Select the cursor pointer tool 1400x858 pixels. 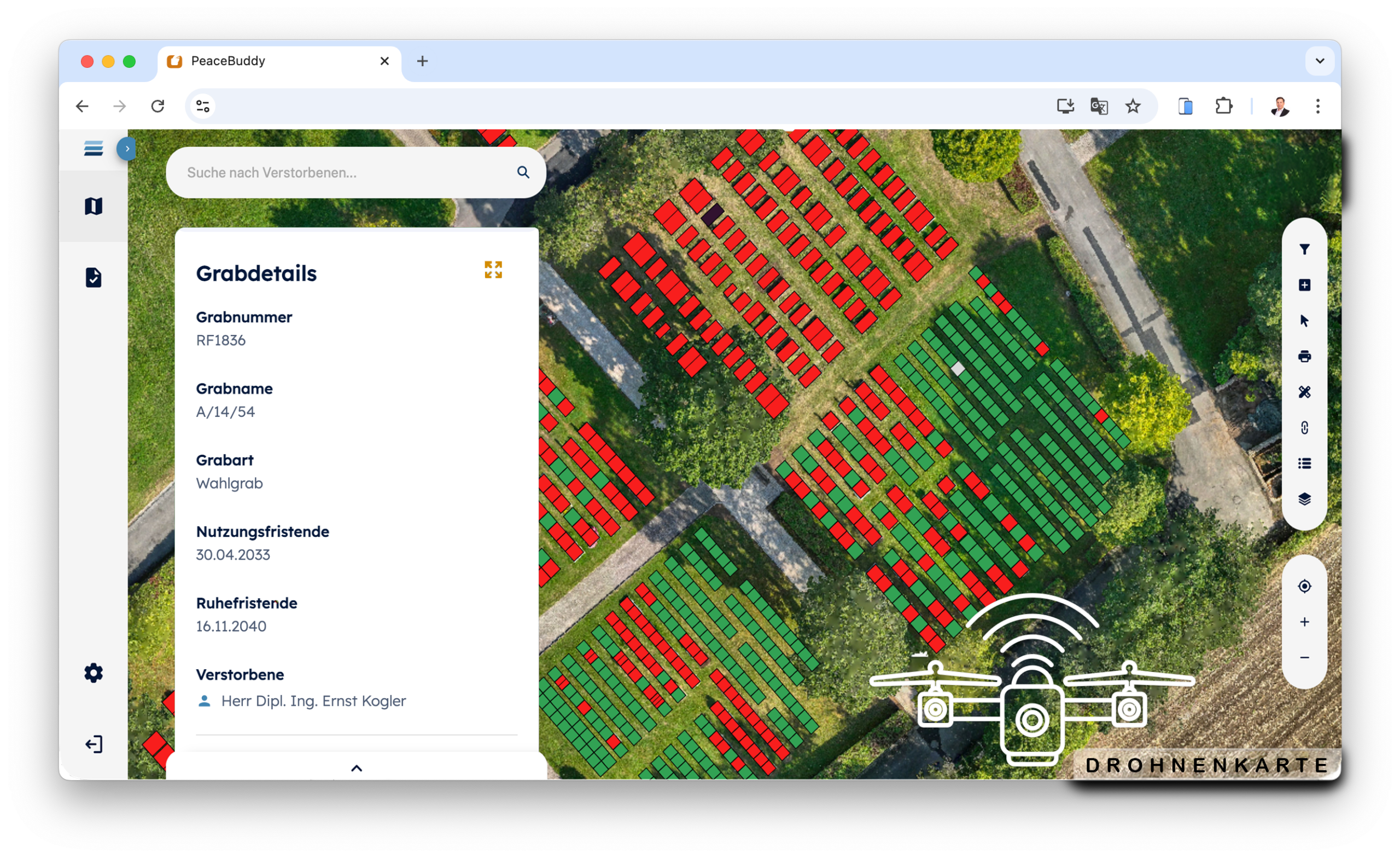(1304, 321)
